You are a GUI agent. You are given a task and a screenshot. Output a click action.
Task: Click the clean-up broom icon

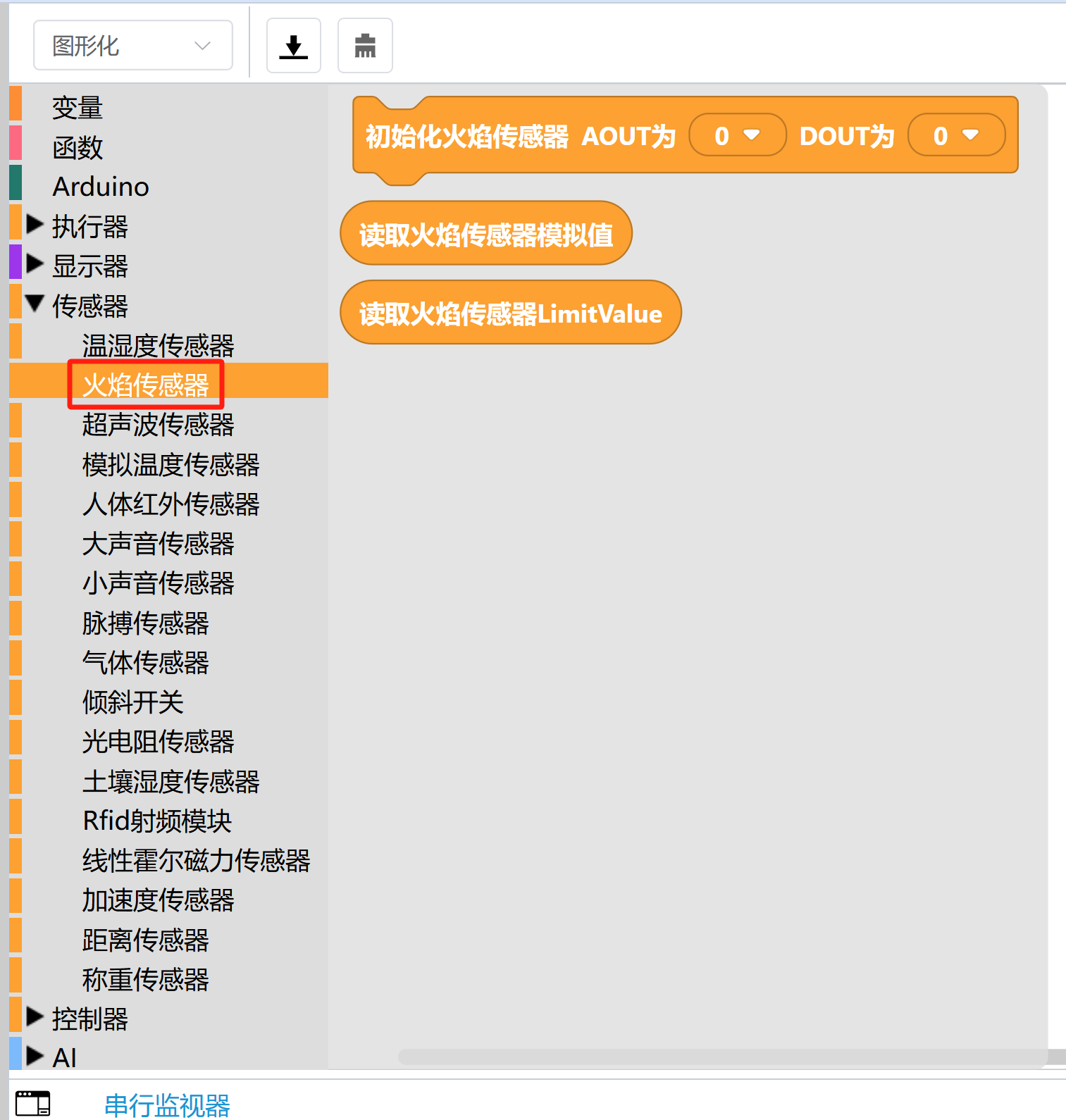364,46
